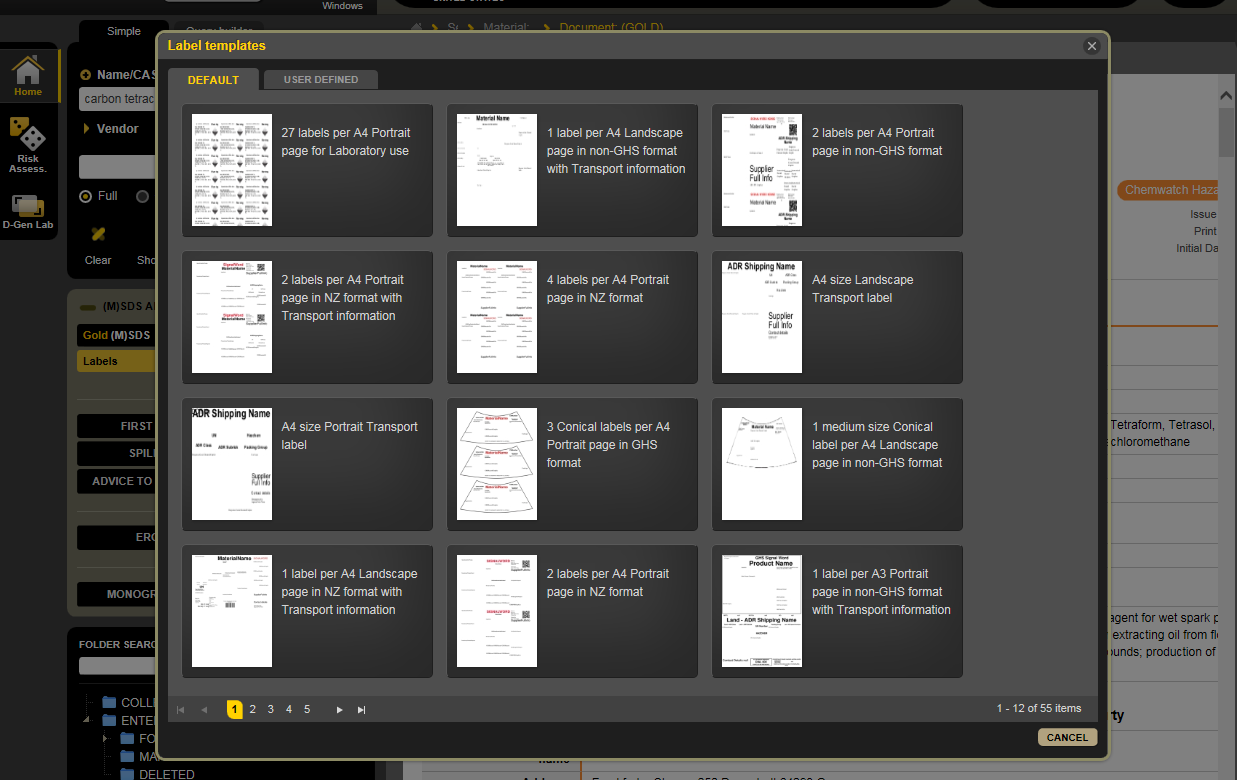The width and height of the screenshot is (1237, 780).
Task: Click the Chemwatch Haza... orange badge
Action: tap(1166, 190)
